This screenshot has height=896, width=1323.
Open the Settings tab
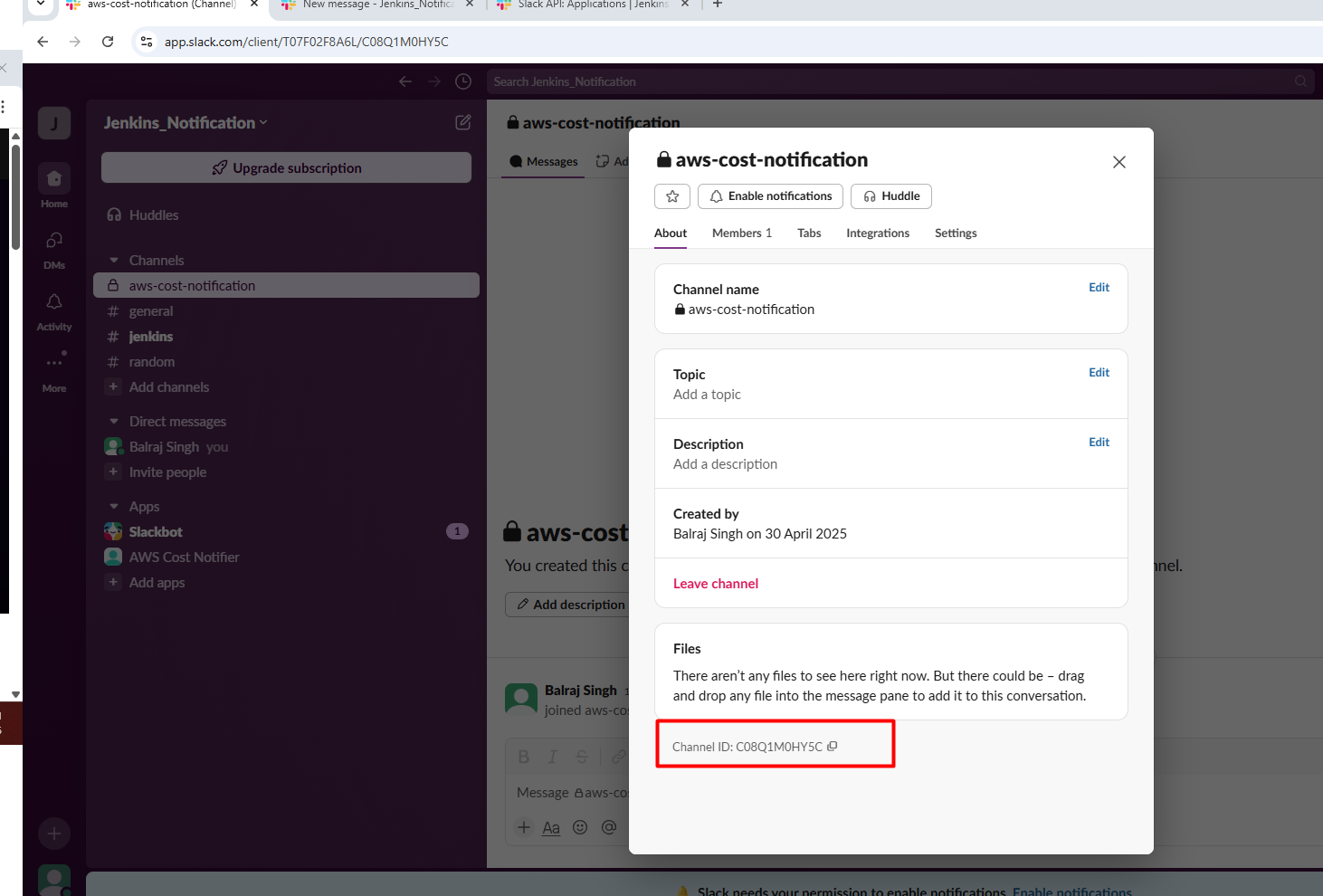[x=956, y=233]
